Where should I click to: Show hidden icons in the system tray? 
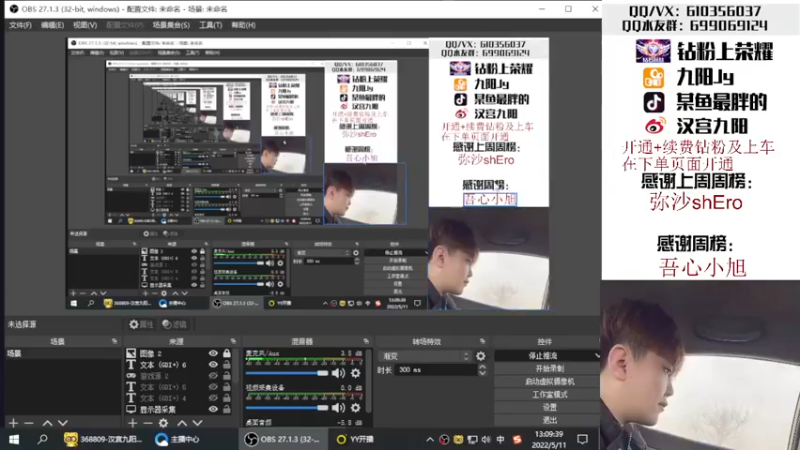(430, 439)
